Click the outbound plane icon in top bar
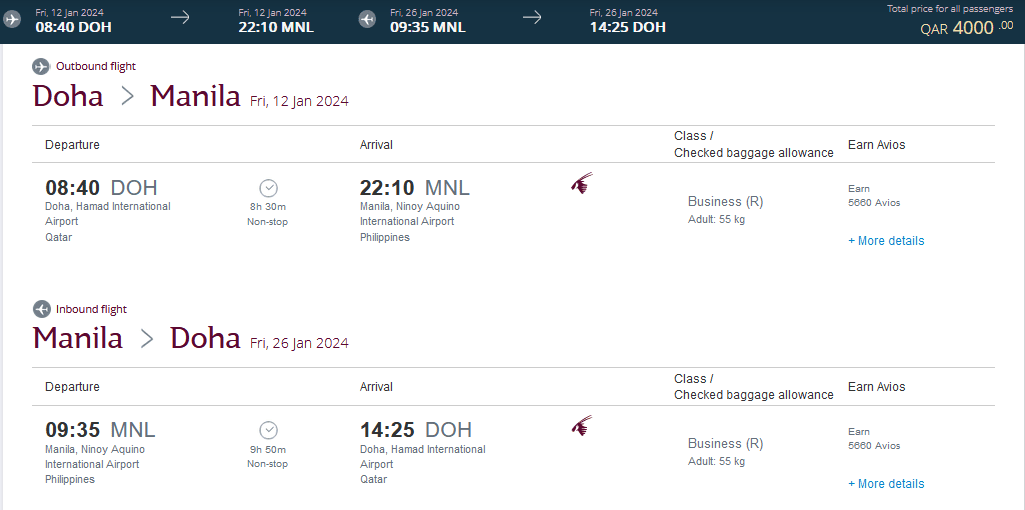This screenshot has height=510, width=1025. coord(12,20)
